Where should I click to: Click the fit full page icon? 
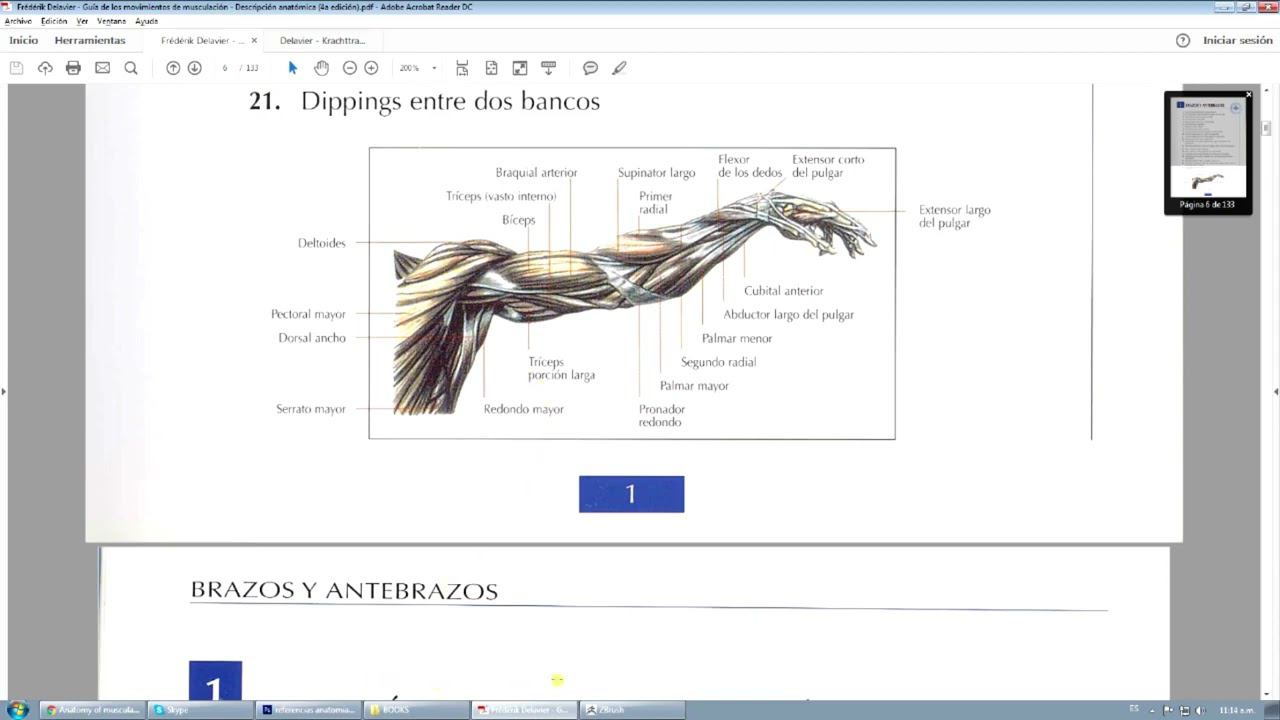tap(491, 68)
